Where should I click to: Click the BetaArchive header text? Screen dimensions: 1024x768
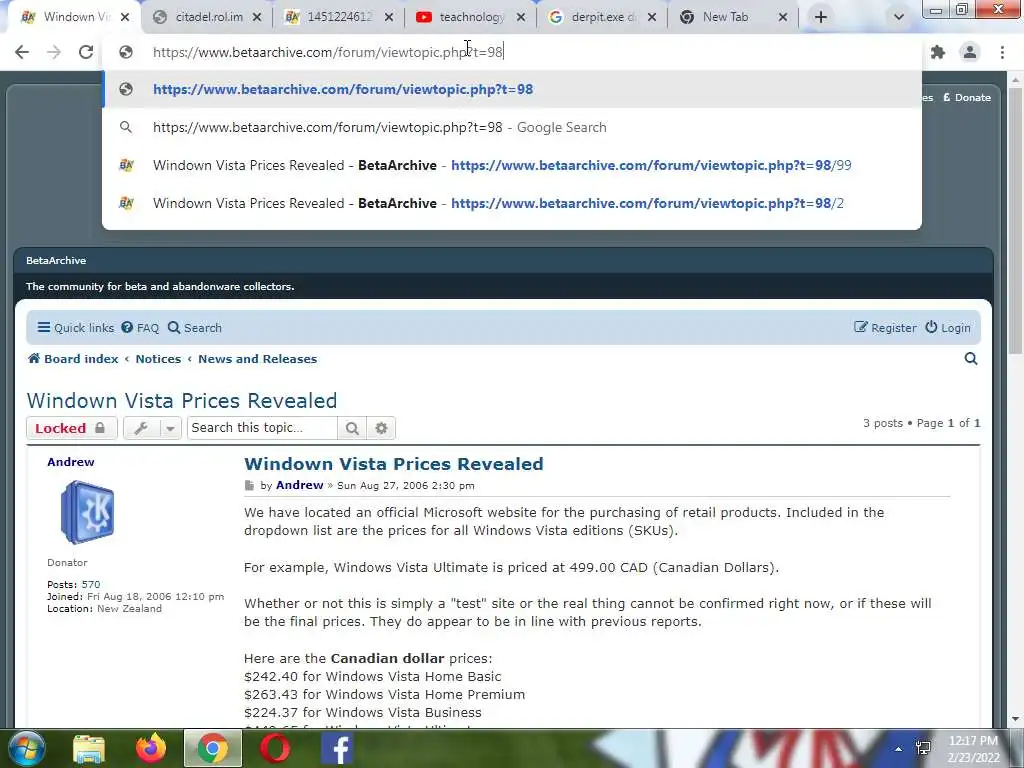pyautogui.click(x=56, y=260)
